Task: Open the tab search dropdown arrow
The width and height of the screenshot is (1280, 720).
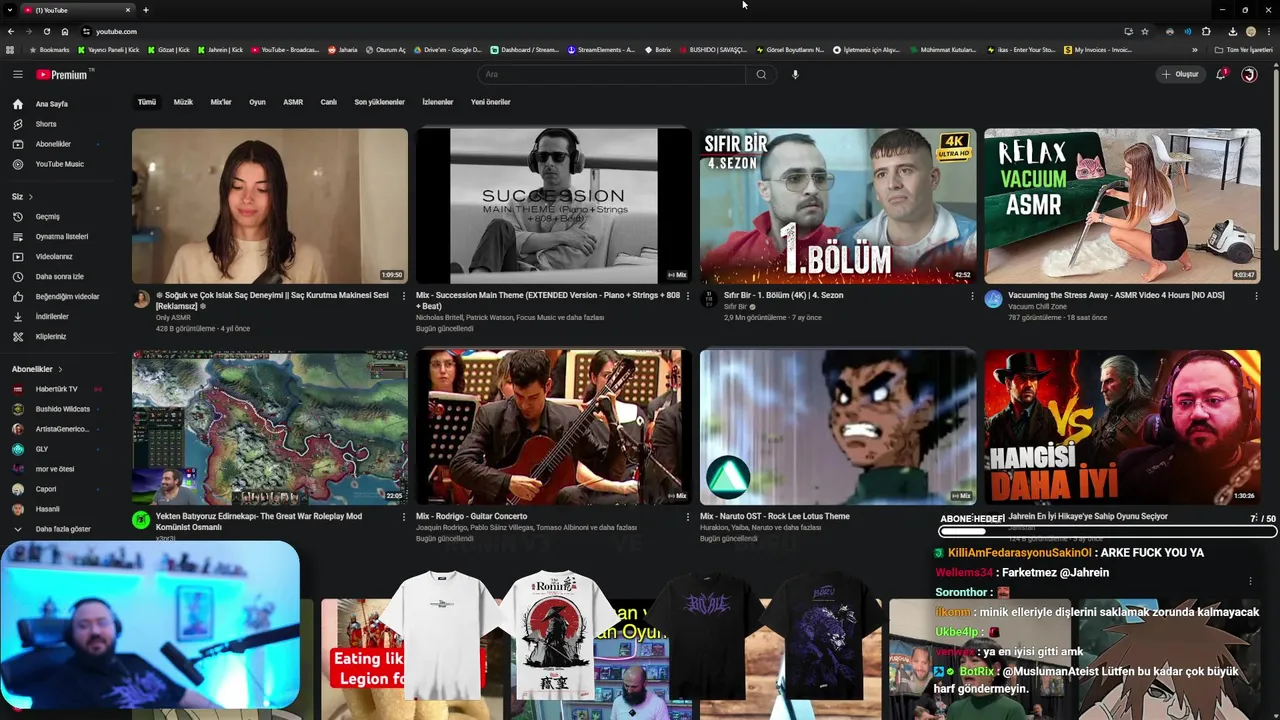Action: coord(9,10)
